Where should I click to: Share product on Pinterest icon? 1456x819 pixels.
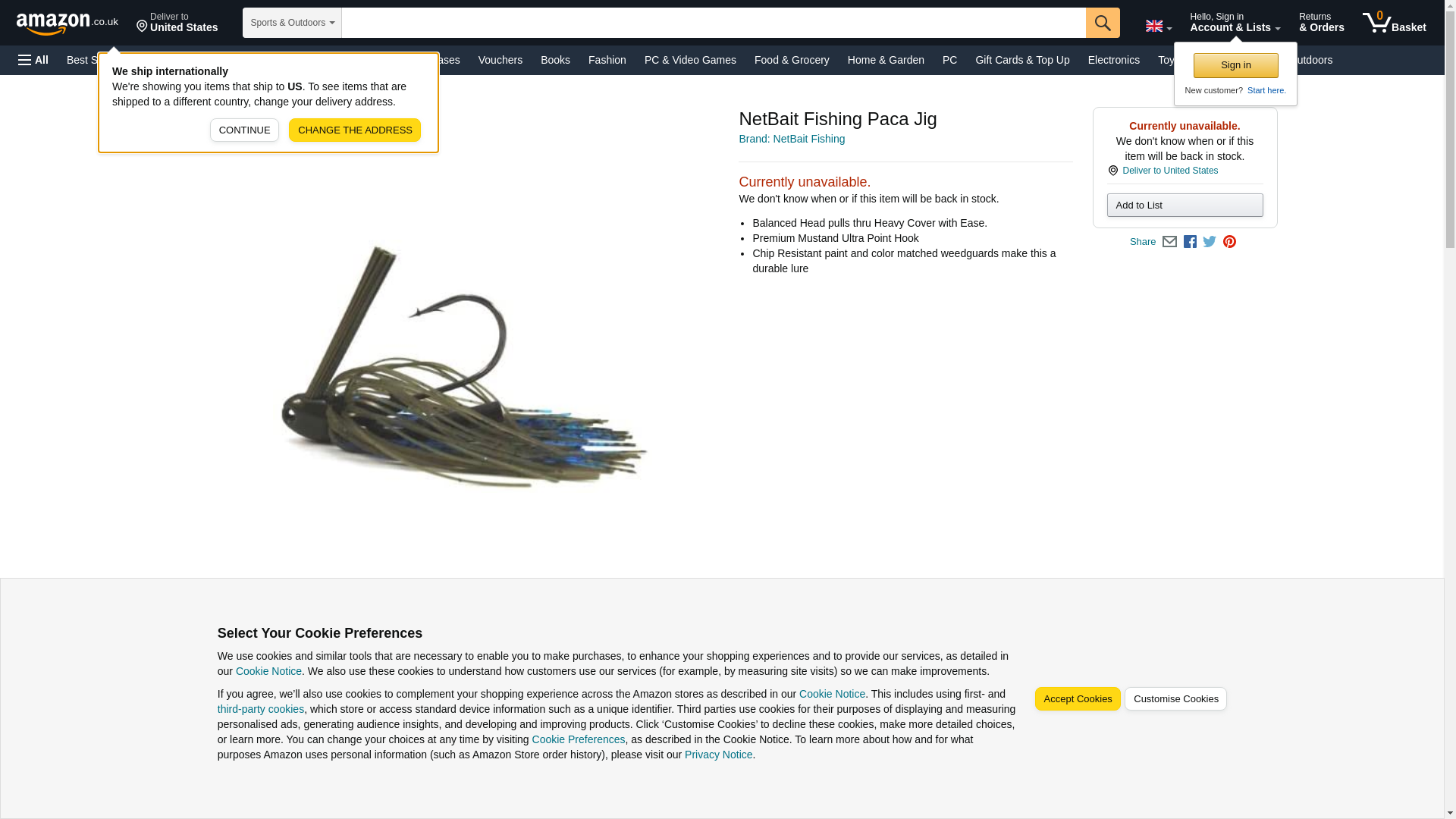click(x=1229, y=242)
